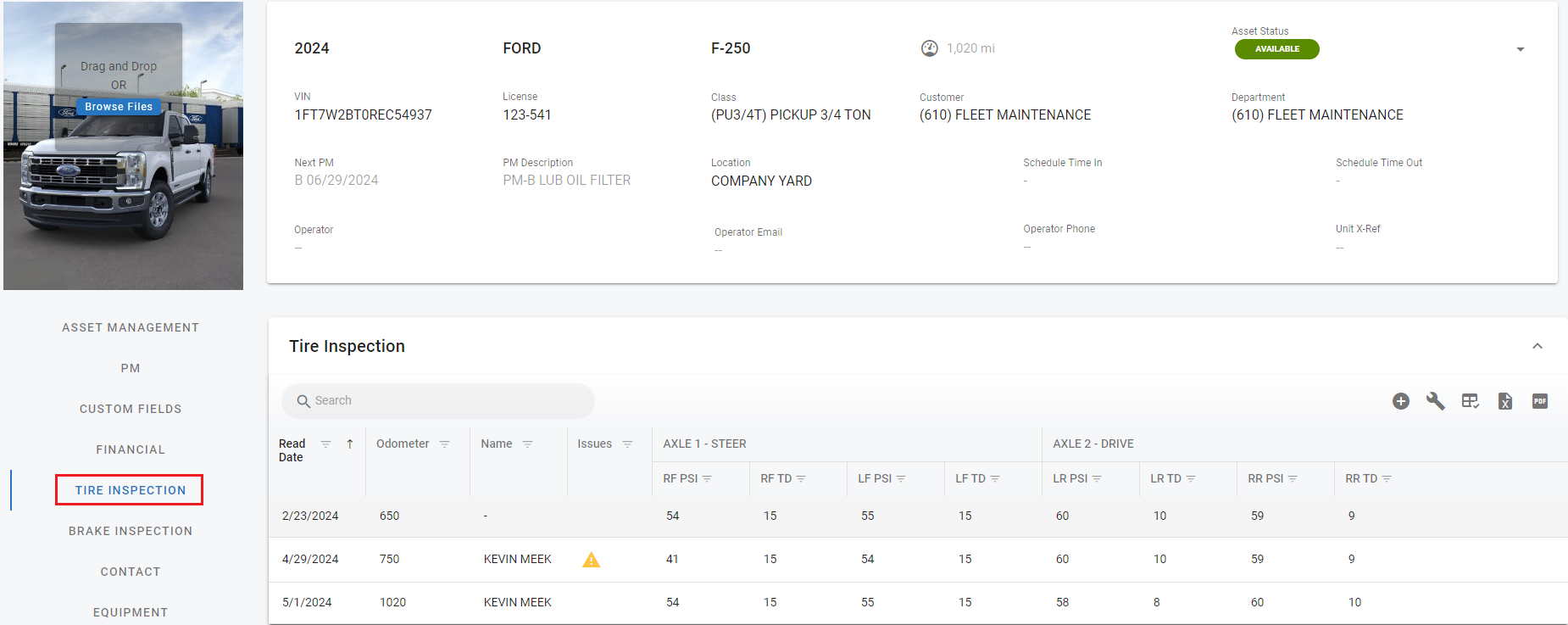
Task: Open the Asset Management section
Action: pyautogui.click(x=131, y=327)
